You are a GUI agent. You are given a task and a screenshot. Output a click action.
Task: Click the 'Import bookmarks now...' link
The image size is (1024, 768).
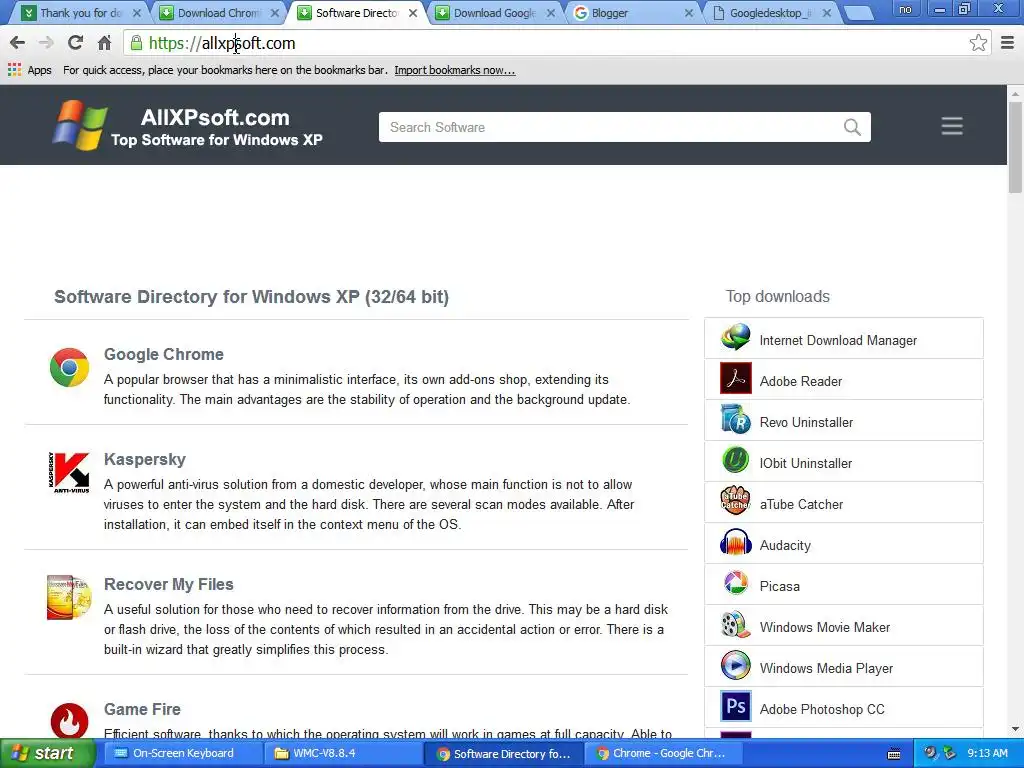pos(455,70)
